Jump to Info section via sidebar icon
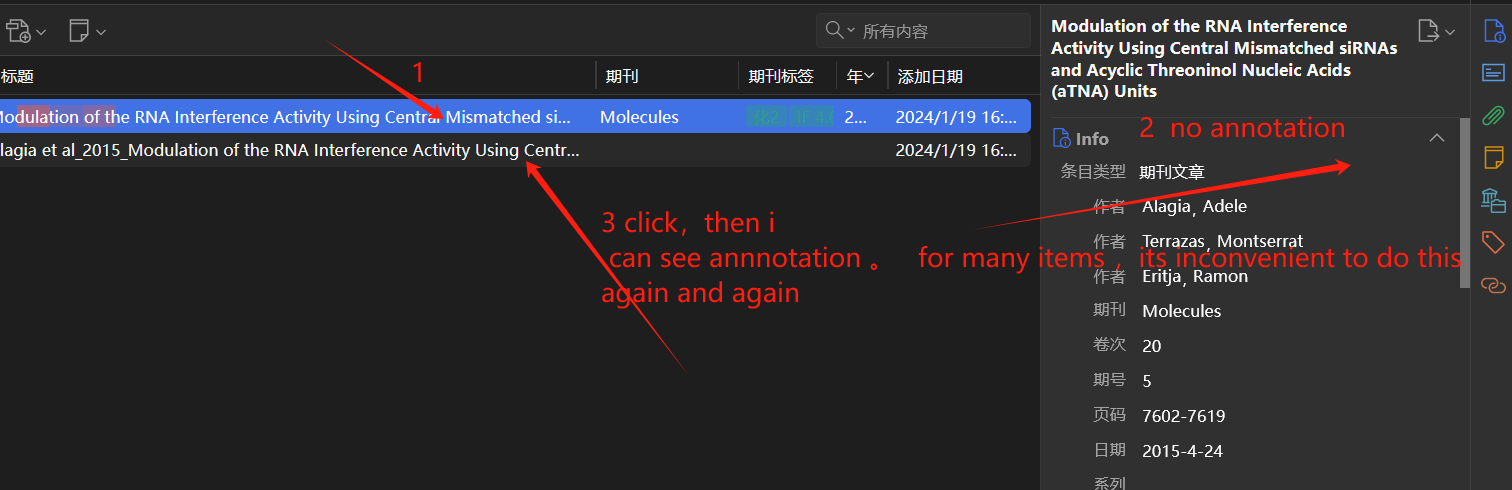1512x490 pixels. (x=1493, y=33)
